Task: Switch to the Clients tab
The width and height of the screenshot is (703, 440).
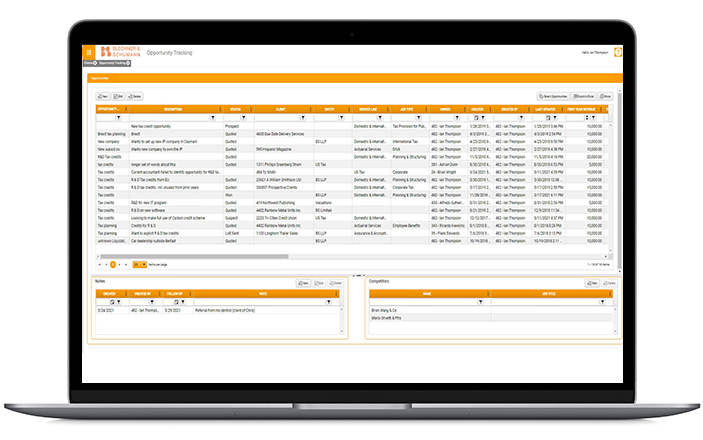Action: 88,63
